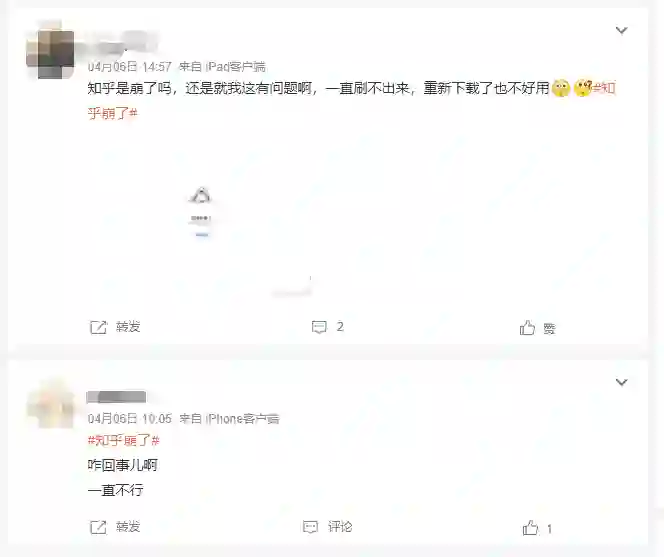Like the first post with thumbs-up icon
Image resolution: width=664 pixels, height=557 pixels.
[527, 328]
